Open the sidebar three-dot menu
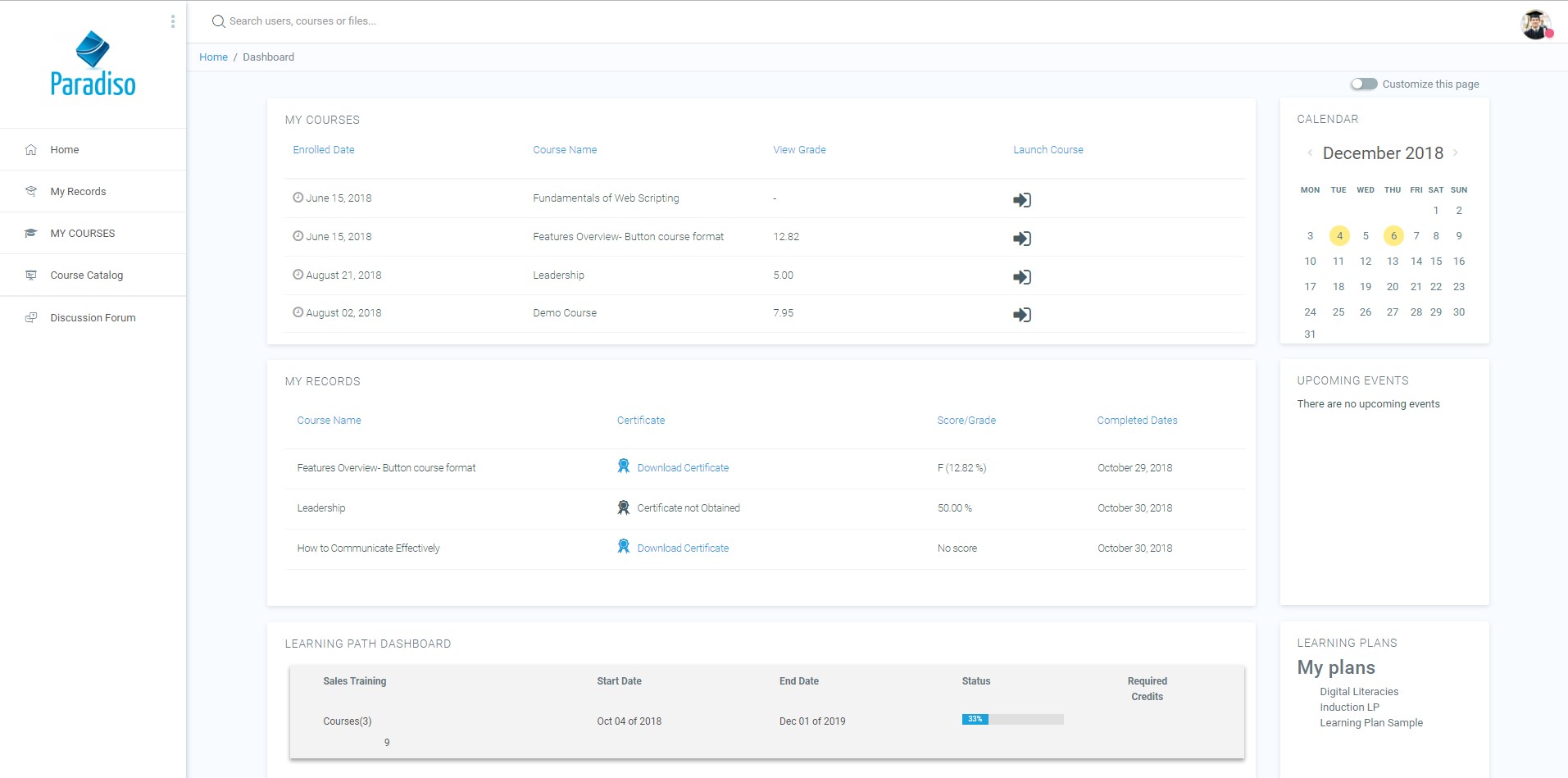This screenshot has width=1568, height=778. click(x=172, y=21)
